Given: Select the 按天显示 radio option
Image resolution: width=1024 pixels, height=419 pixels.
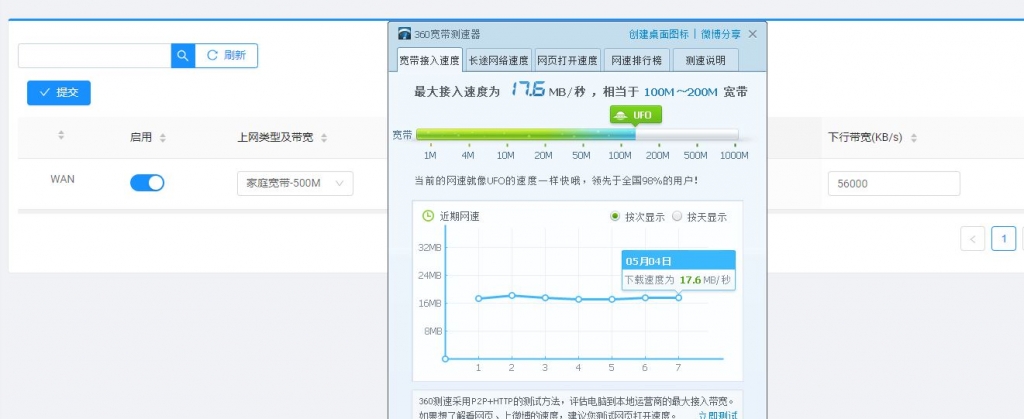Looking at the screenshot, I should [677, 217].
